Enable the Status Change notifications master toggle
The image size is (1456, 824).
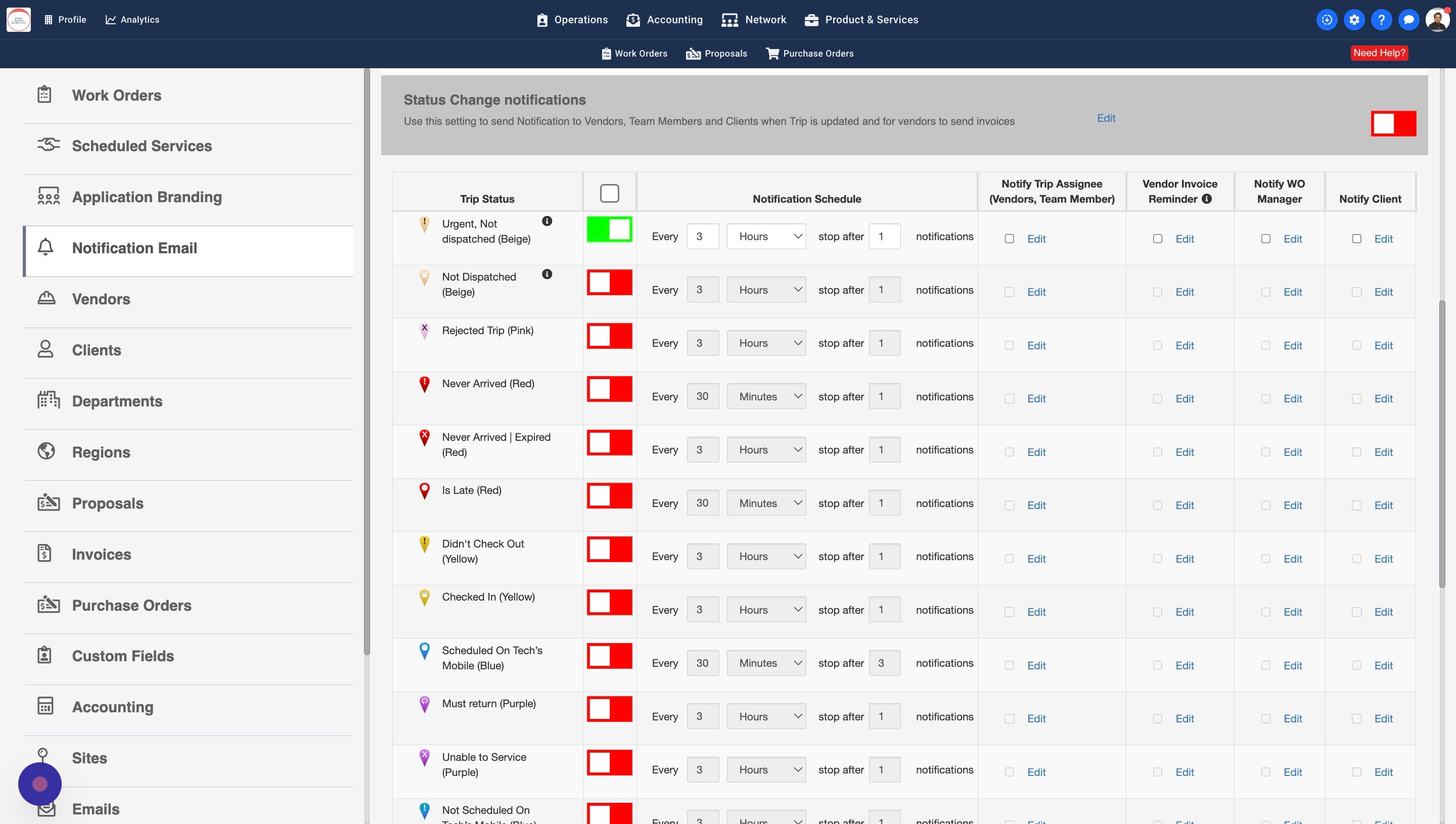tap(1393, 123)
